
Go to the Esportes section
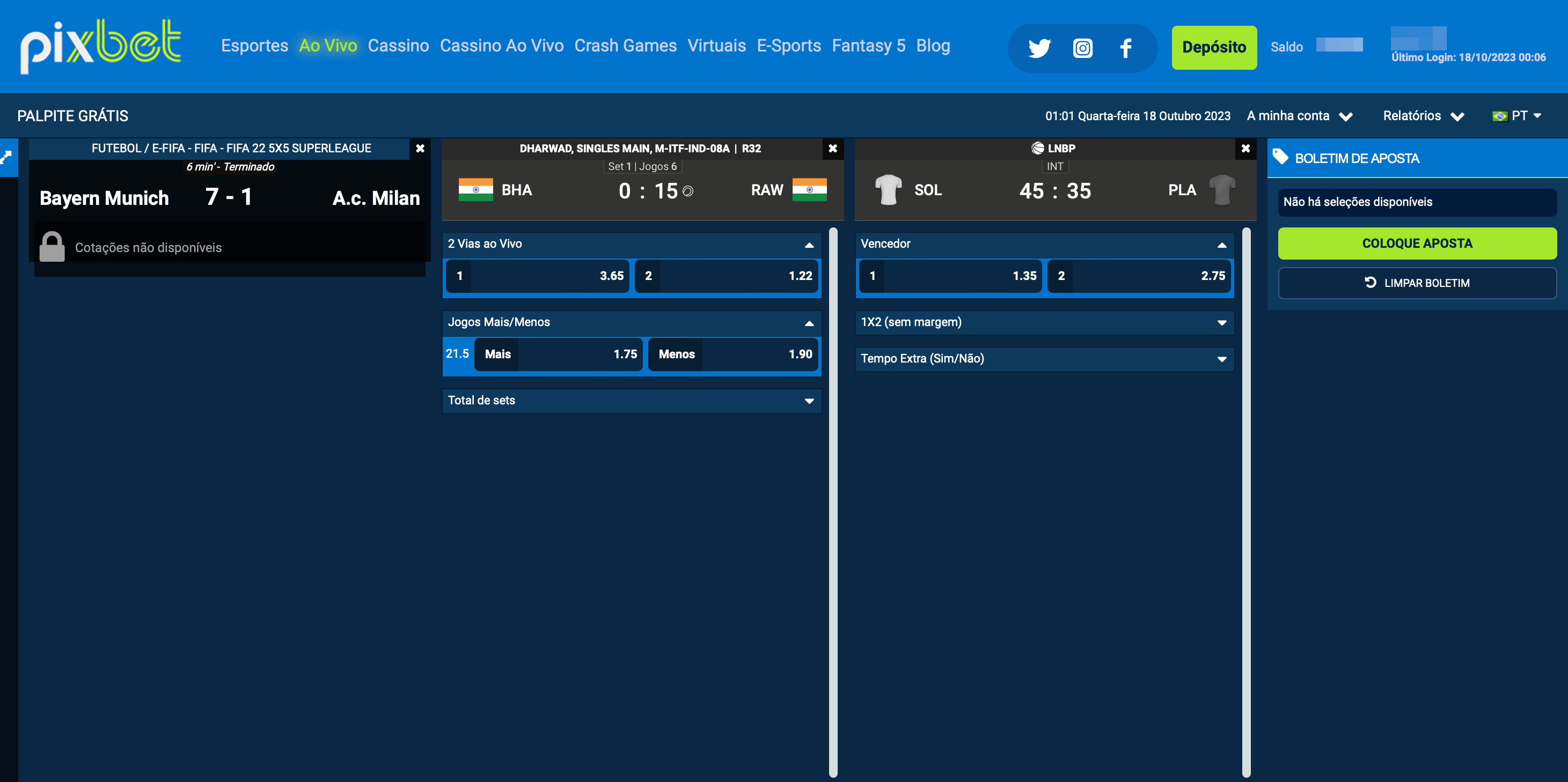point(254,46)
